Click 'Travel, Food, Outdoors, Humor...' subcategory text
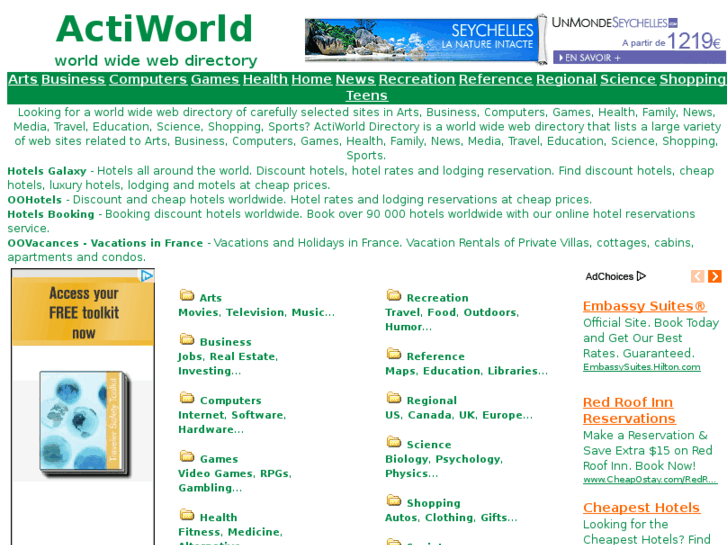 click(452, 320)
